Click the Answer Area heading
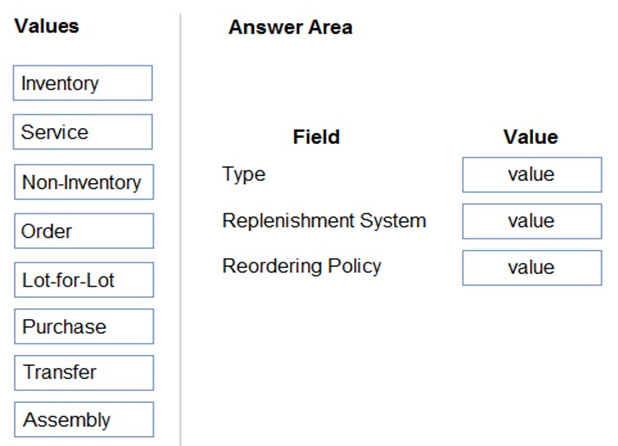This screenshot has height=446, width=618. point(290,28)
